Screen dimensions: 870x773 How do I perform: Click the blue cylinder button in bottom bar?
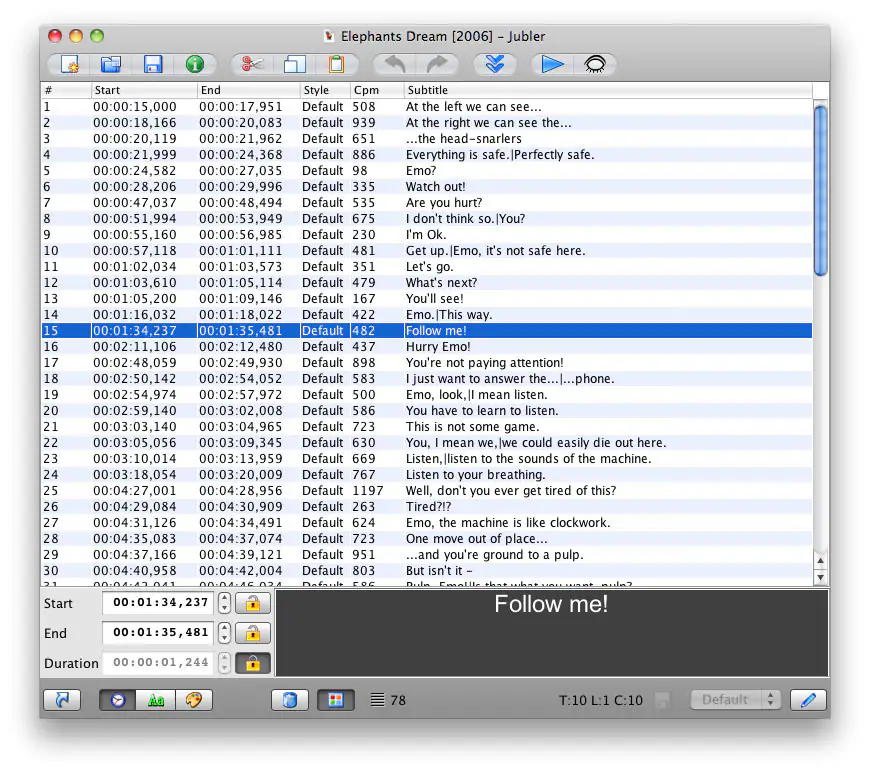point(290,700)
